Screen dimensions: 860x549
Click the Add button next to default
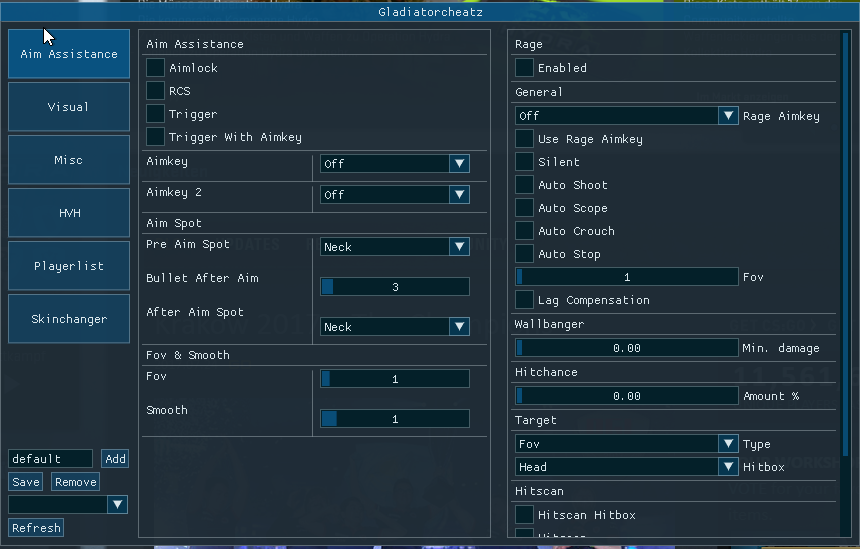point(115,459)
